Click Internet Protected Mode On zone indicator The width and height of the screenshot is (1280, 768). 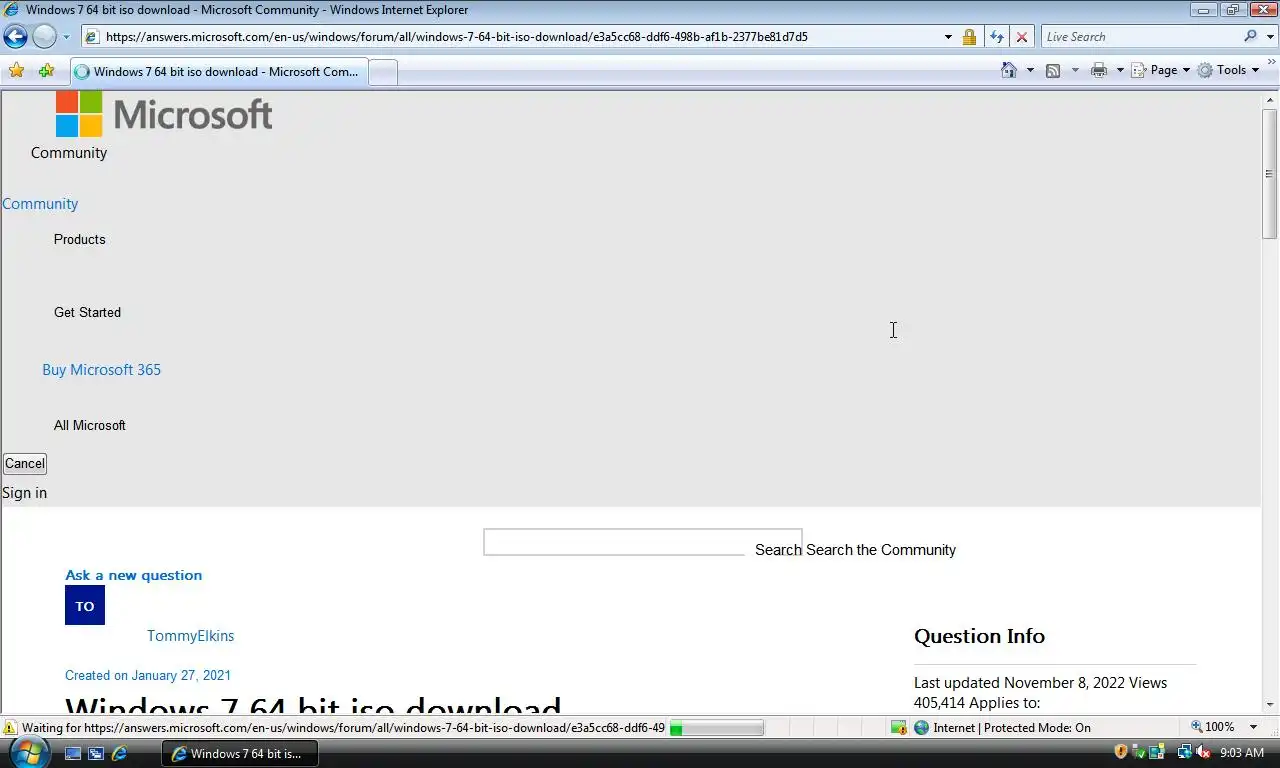[x=1002, y=728]
